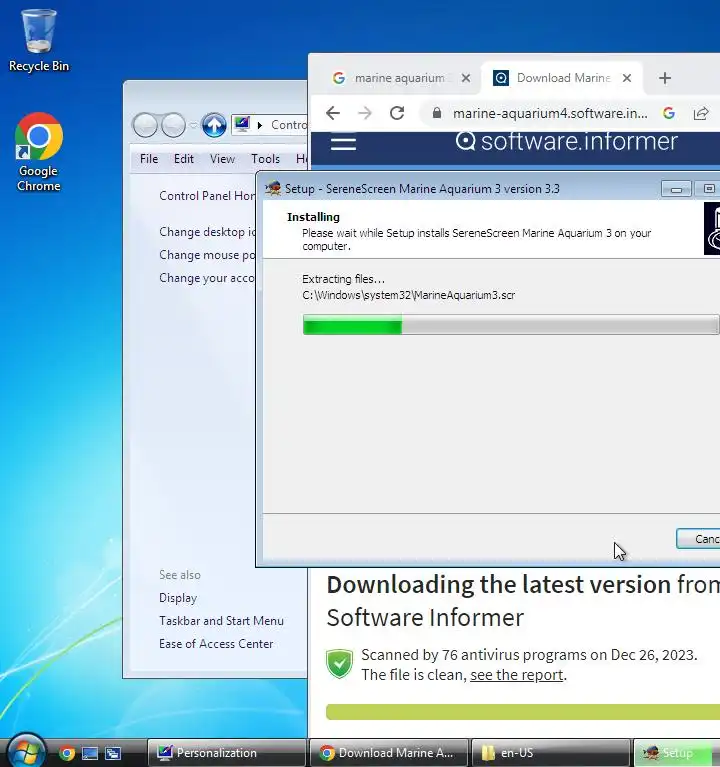
Task: Open Ease of Access Center link
Action: click(216, 644)
